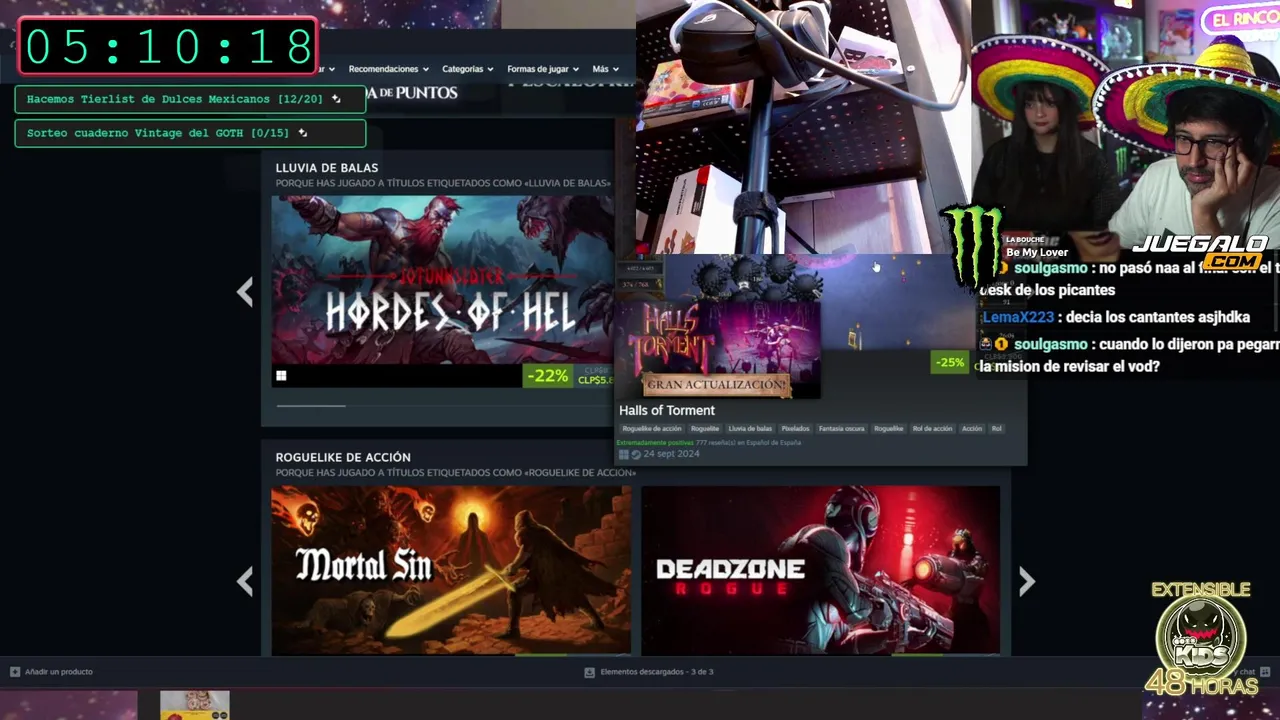Click the -22% discount badge on Hordes of Hel
Screen dimensions: 1280x720
(x=547, y=376)
